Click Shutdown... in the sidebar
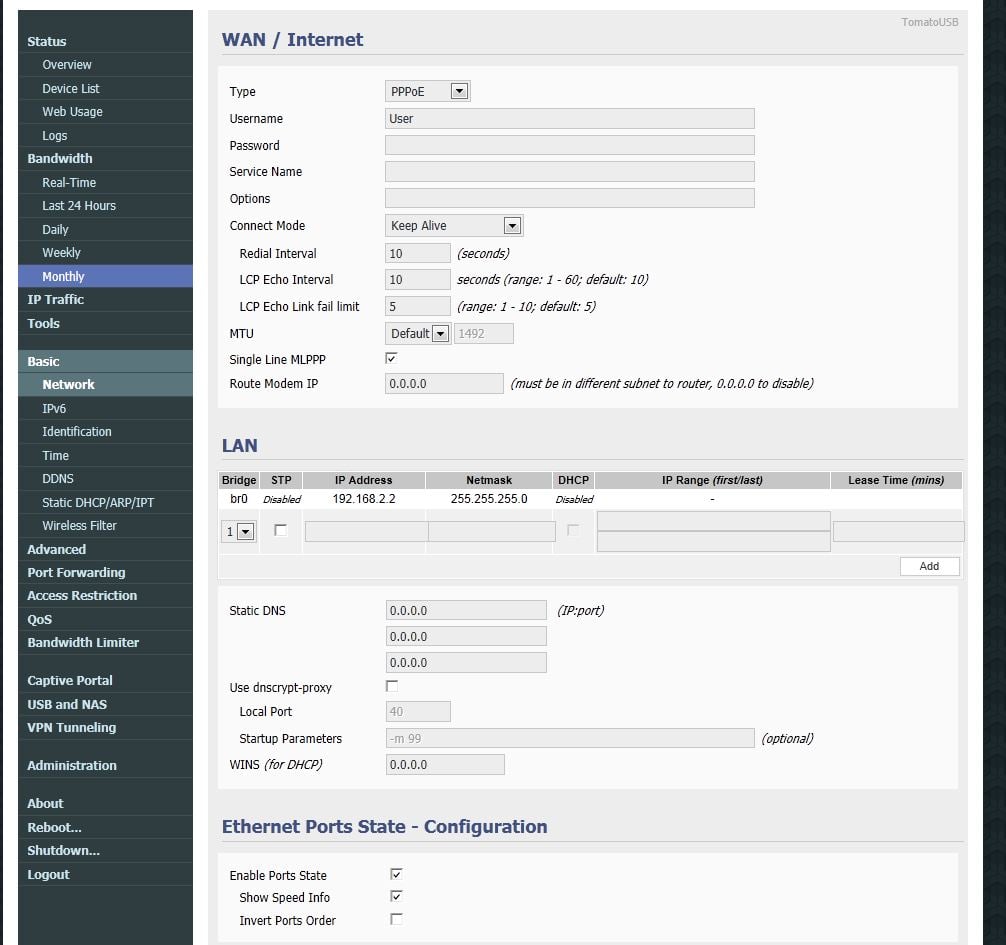Image resolution: width=1006 pixels, height=945 pixels. click(63, 850)
